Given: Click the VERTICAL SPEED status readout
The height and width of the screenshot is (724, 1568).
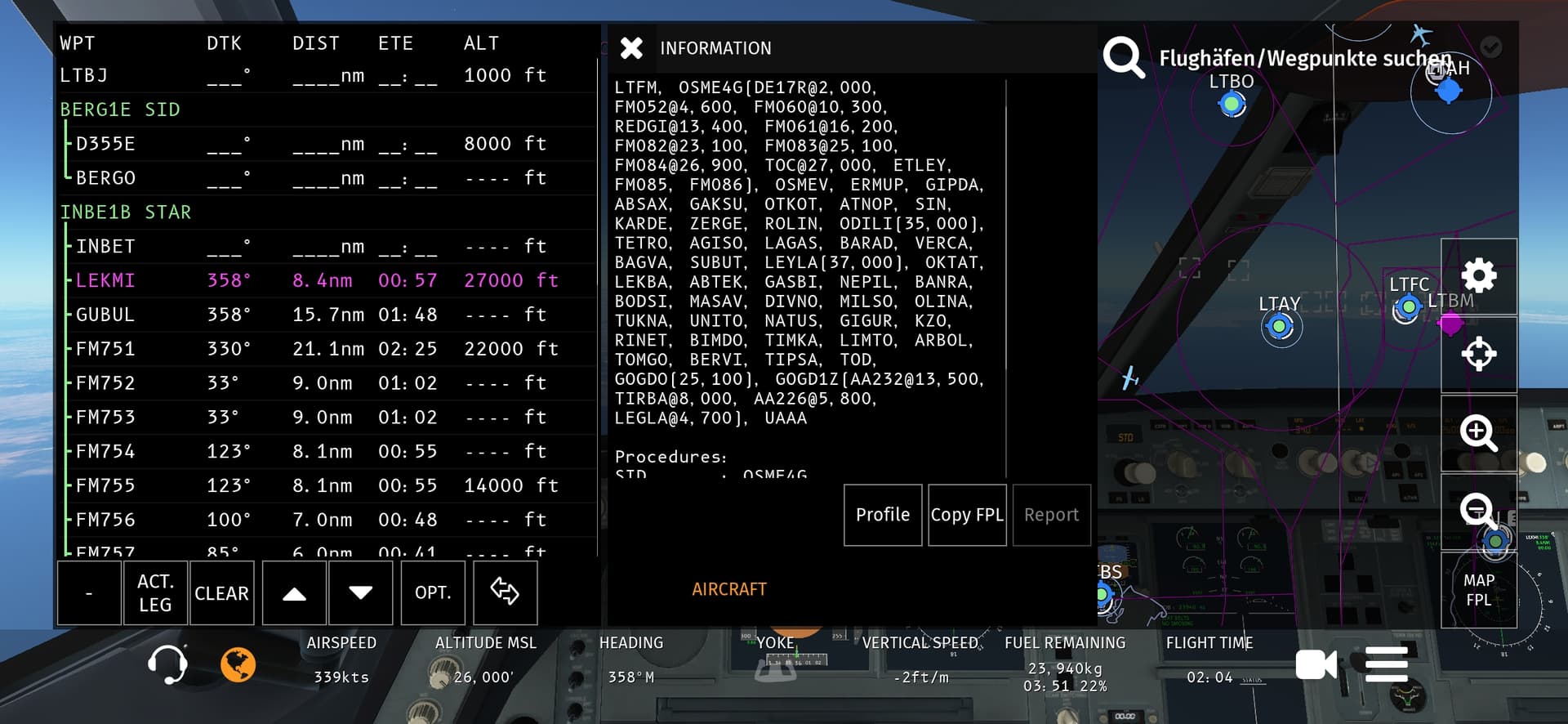Looking at the screenshot, I should tap(920, 659).
